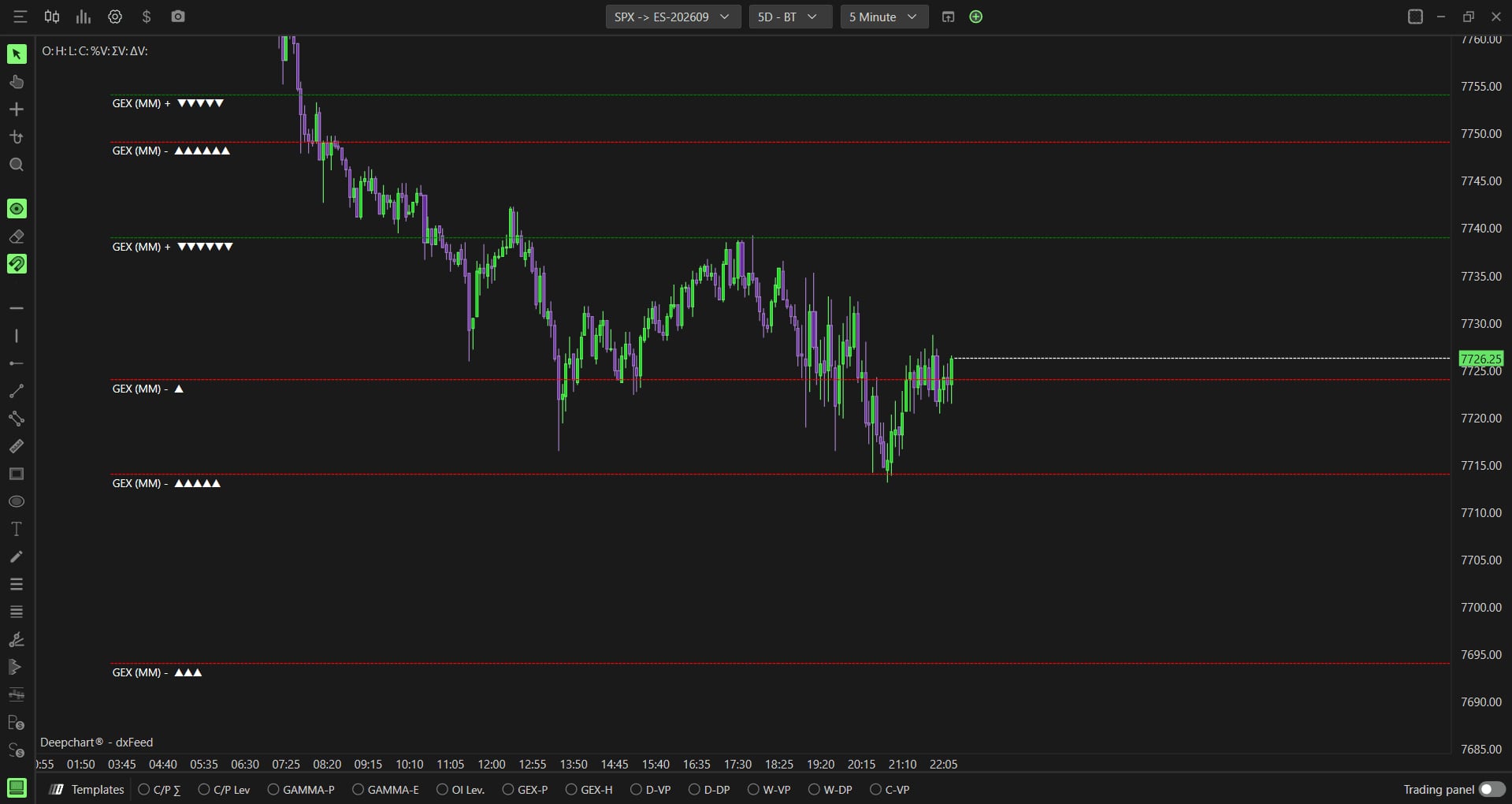This screenshot has width=1512, height=804.
Task: Select the C/P Lev radio option
Action: pyautogui.click(x=225, y=789)
